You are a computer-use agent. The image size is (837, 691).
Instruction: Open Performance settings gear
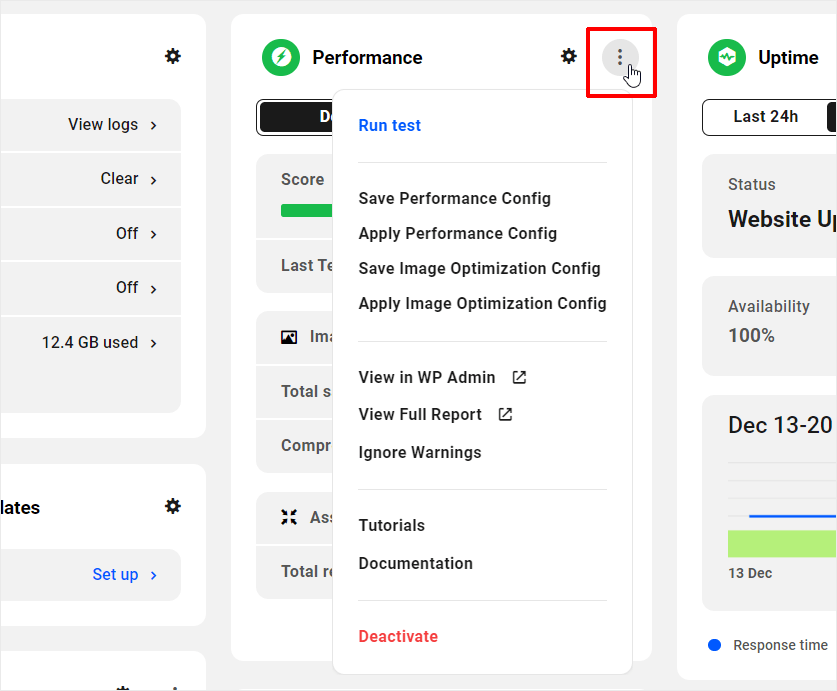pos(568,56)
